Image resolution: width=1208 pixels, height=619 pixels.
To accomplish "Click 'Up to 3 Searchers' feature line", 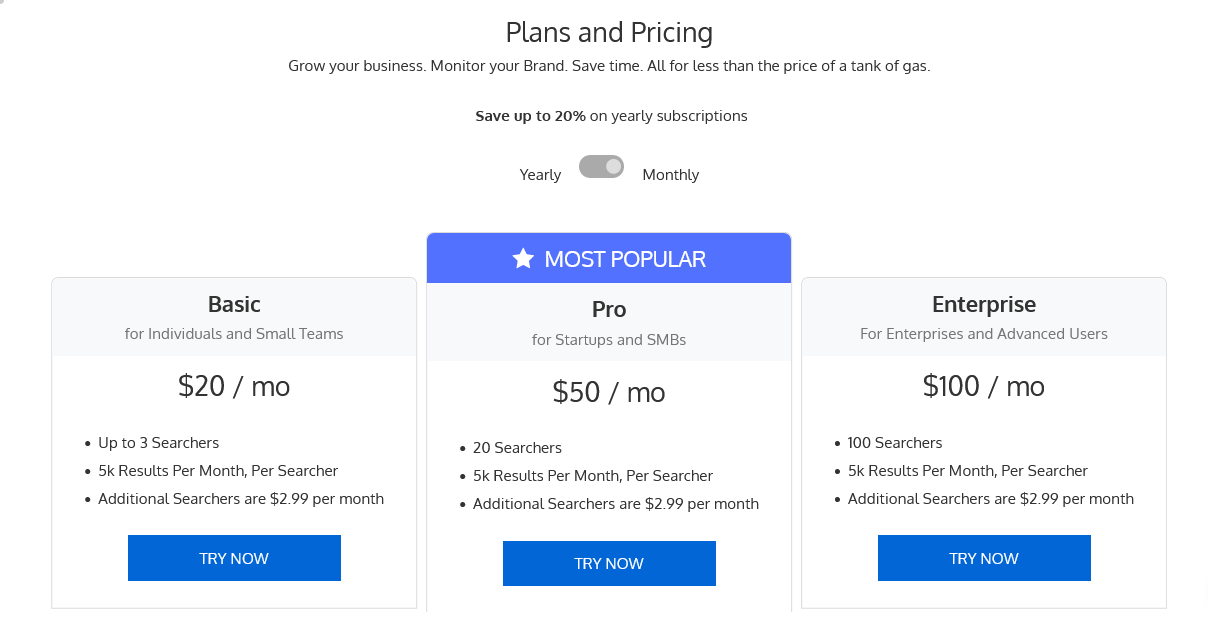I will coord(158,443).
